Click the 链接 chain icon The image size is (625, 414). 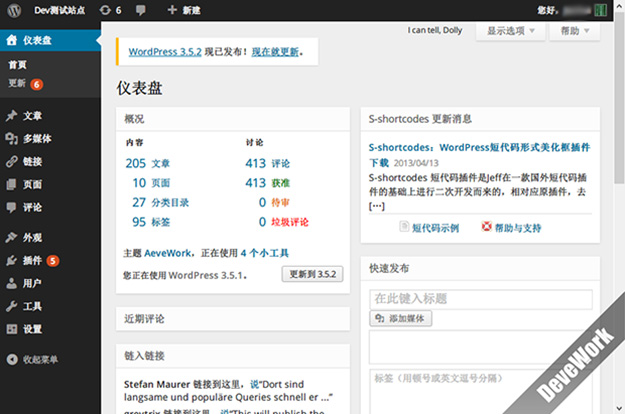(12, 161)
